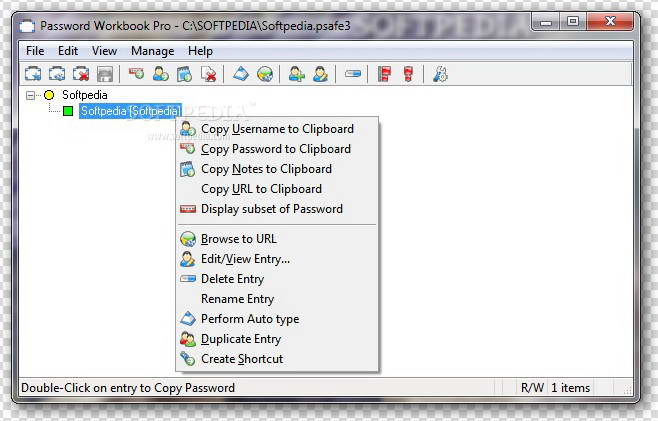Click the Clear Clipboard toolbar icon
Image resolution: width=658 pixels, height=421 pixels.
(x=209, y=74)
